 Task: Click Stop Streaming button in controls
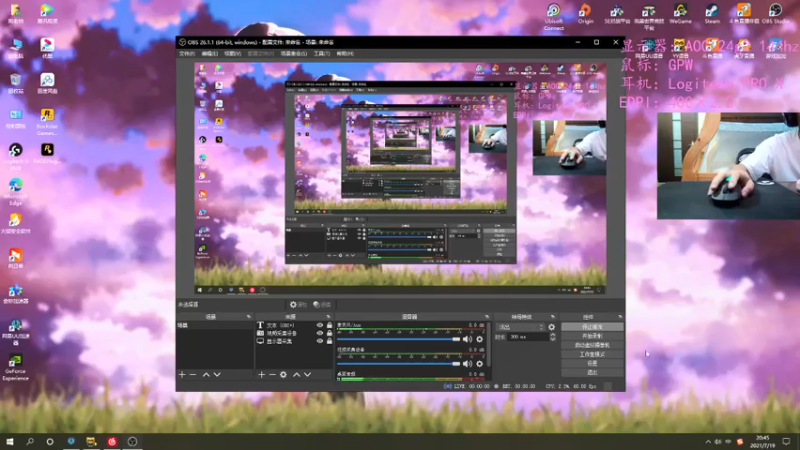pos(592,327)
